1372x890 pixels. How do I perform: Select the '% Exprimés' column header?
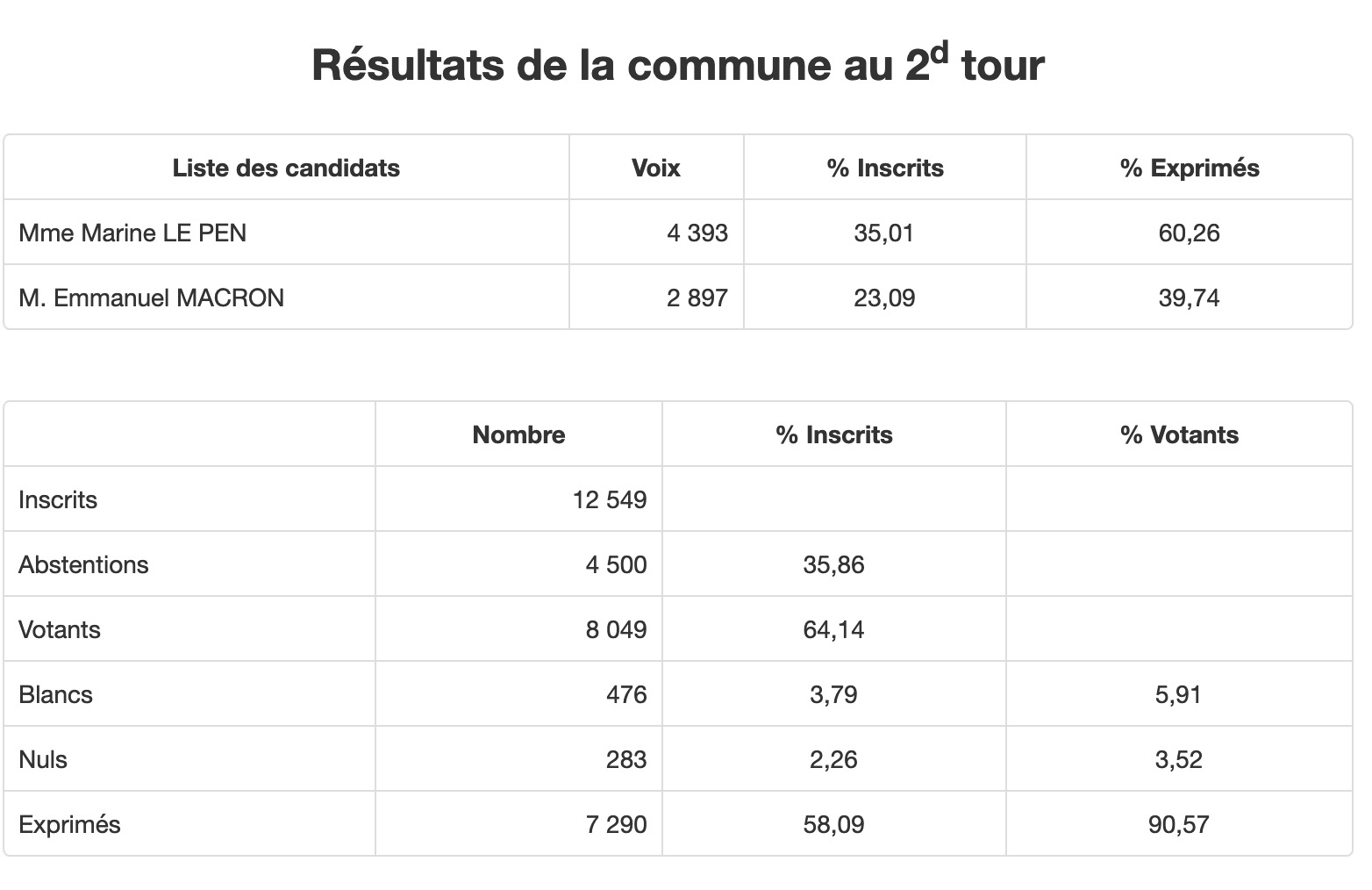click(x=1190, y=168)
